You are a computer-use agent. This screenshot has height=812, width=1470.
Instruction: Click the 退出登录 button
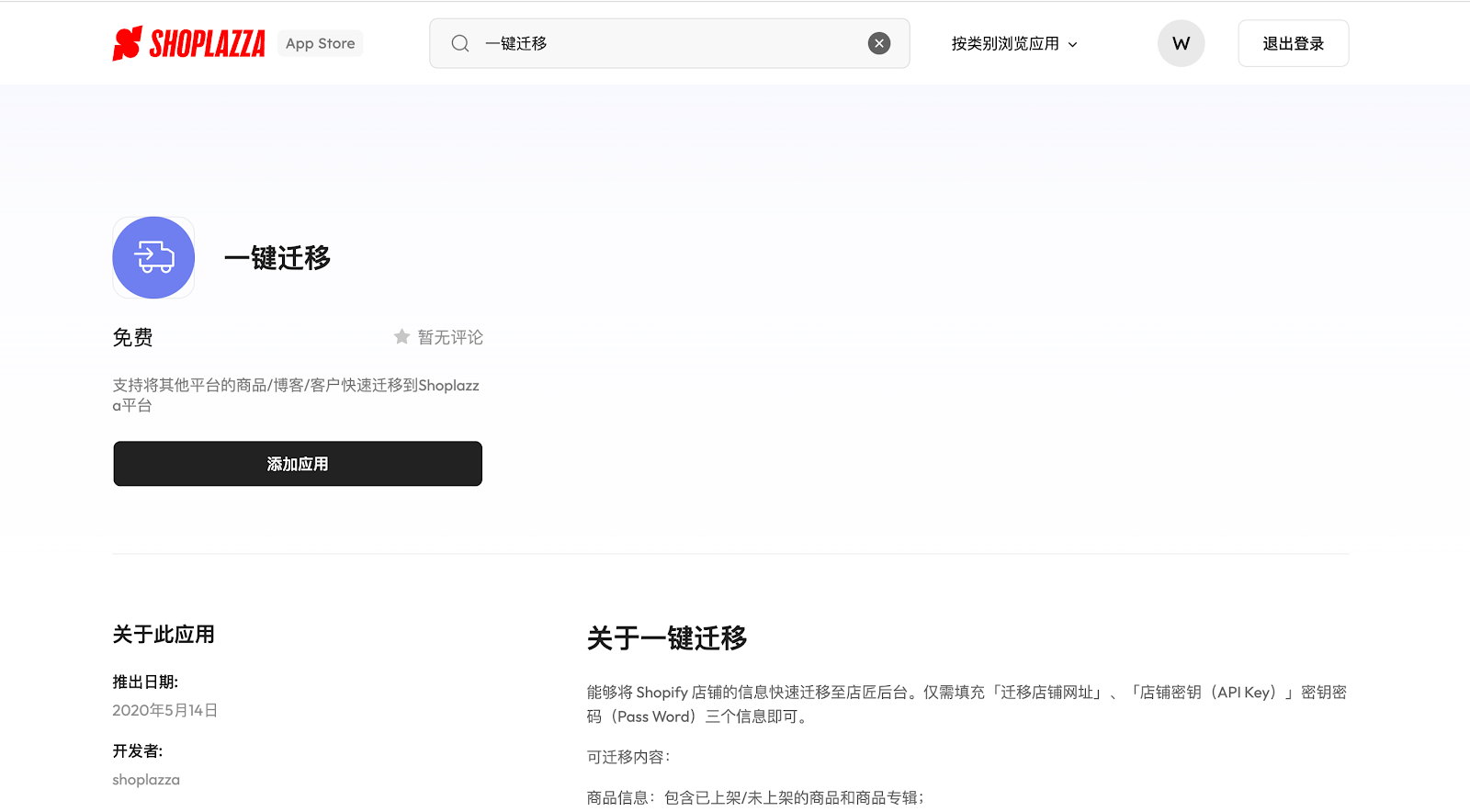pos(1293,43)
